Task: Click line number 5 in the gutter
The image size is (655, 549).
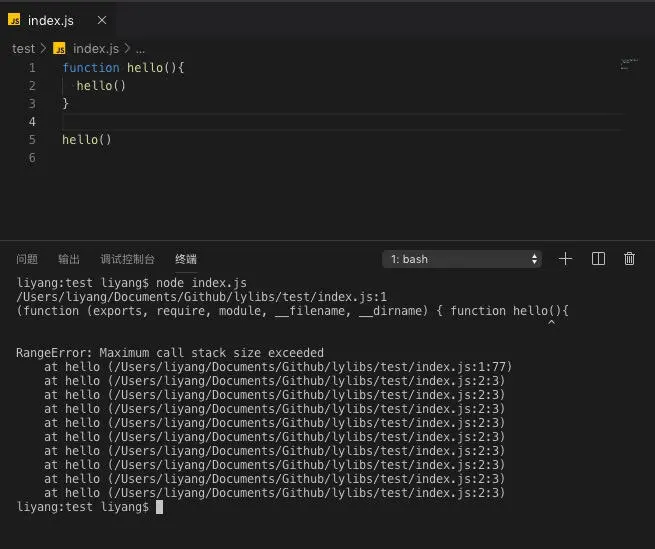Action: pos(32,140)
